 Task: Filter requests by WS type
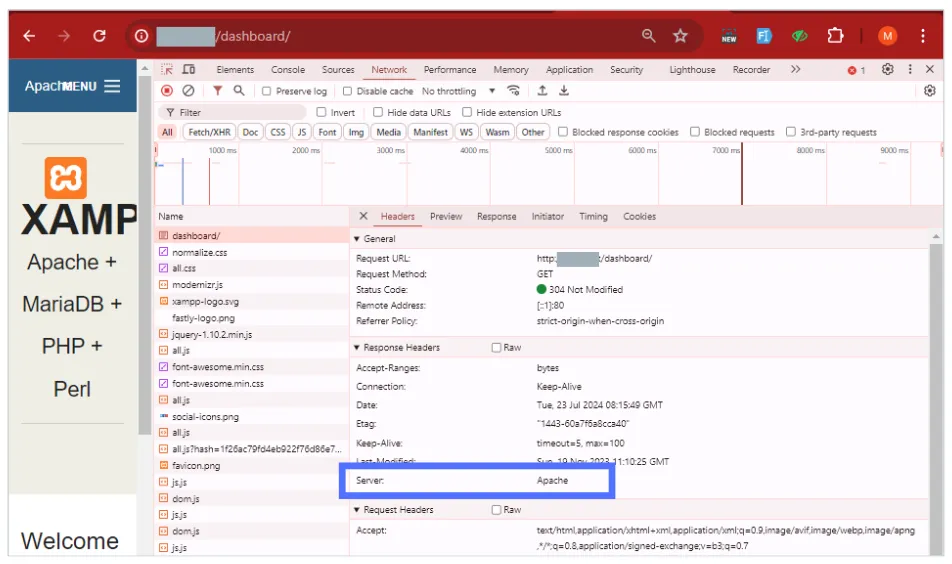[x=466, y=132]
